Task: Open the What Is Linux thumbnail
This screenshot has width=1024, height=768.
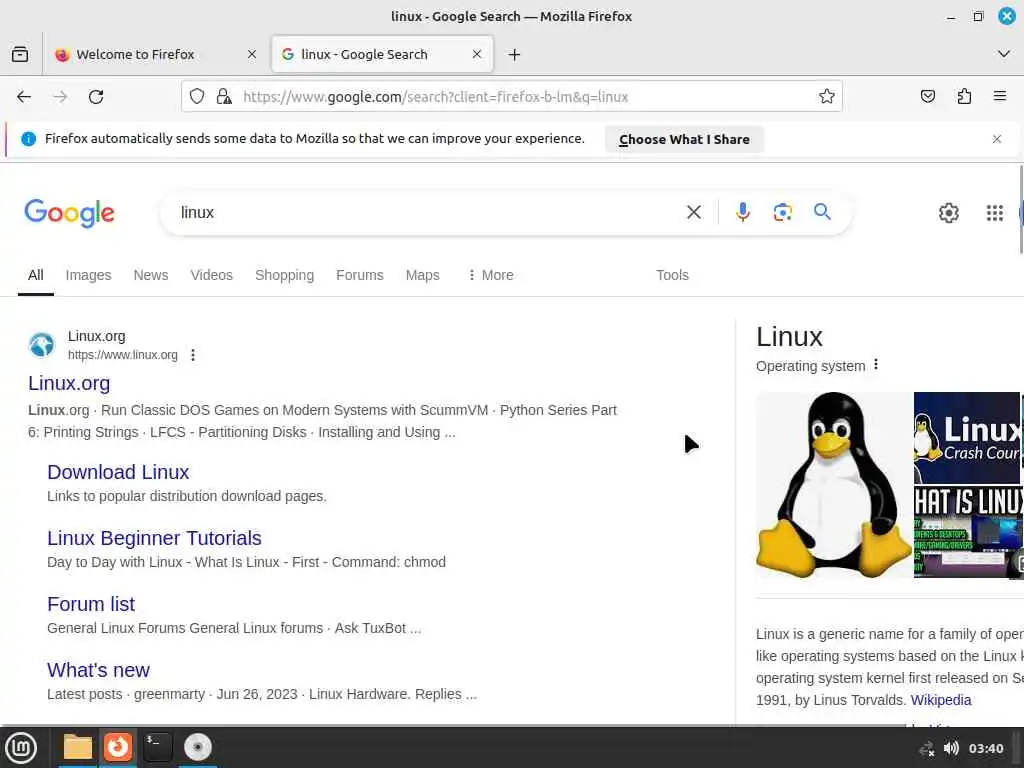Action: (968, 532)
